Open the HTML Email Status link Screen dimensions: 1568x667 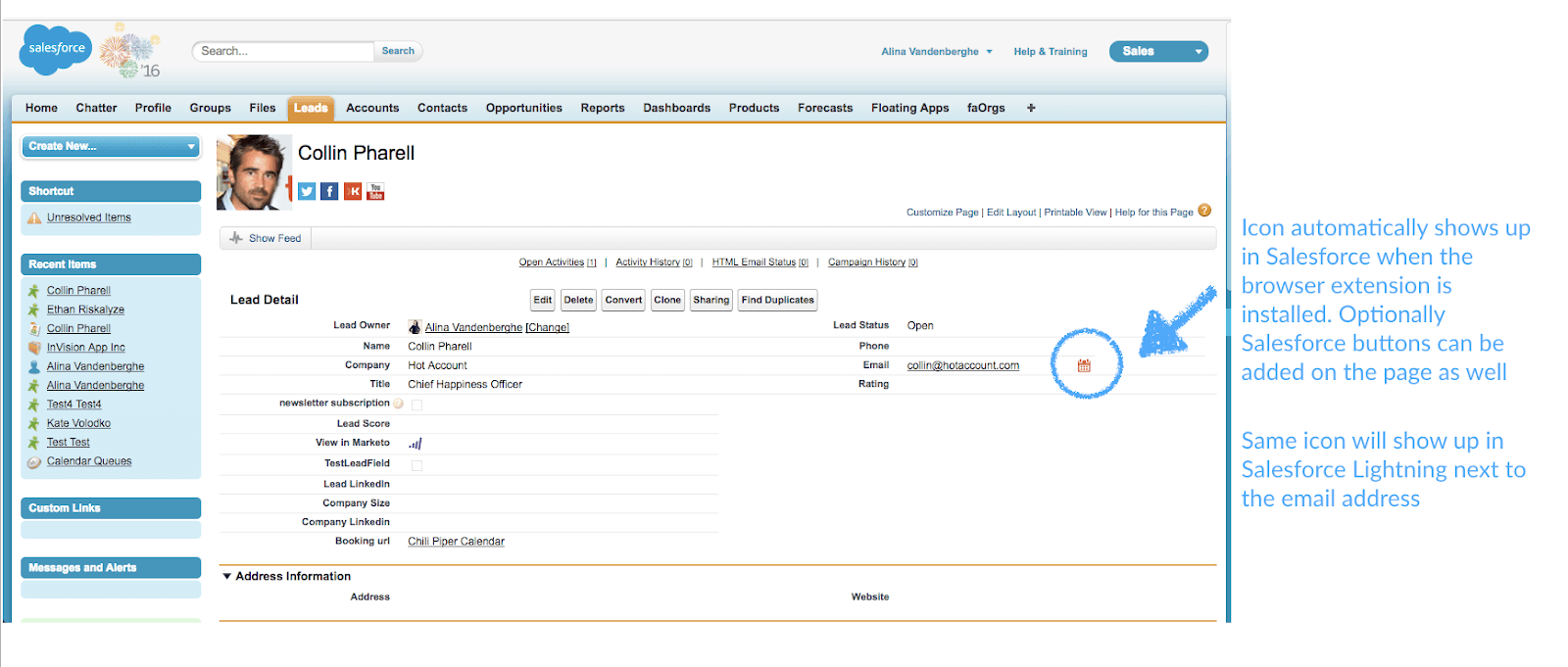click(760, 262)
